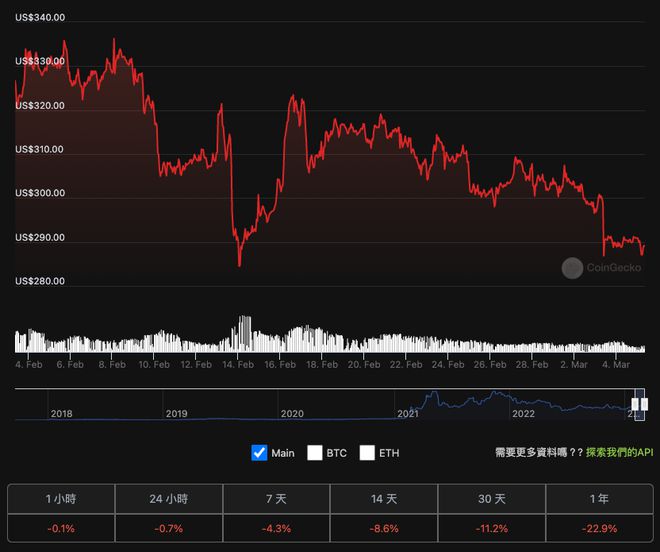Screen dimensions: 660x552
Task: Select the 1 年 period tab
Action: [x=599, y=499]
